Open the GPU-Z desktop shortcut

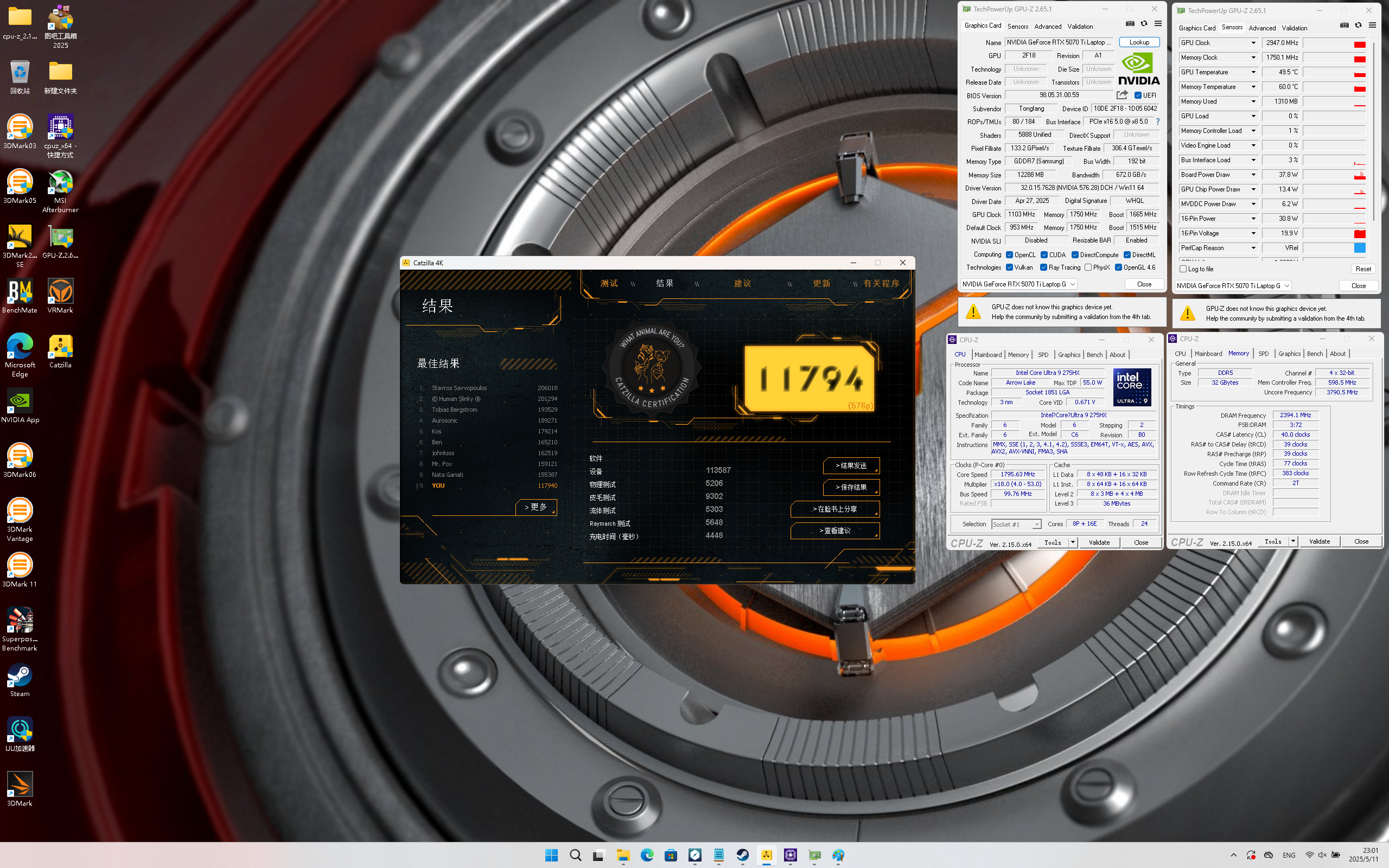(x=60, y=241)
